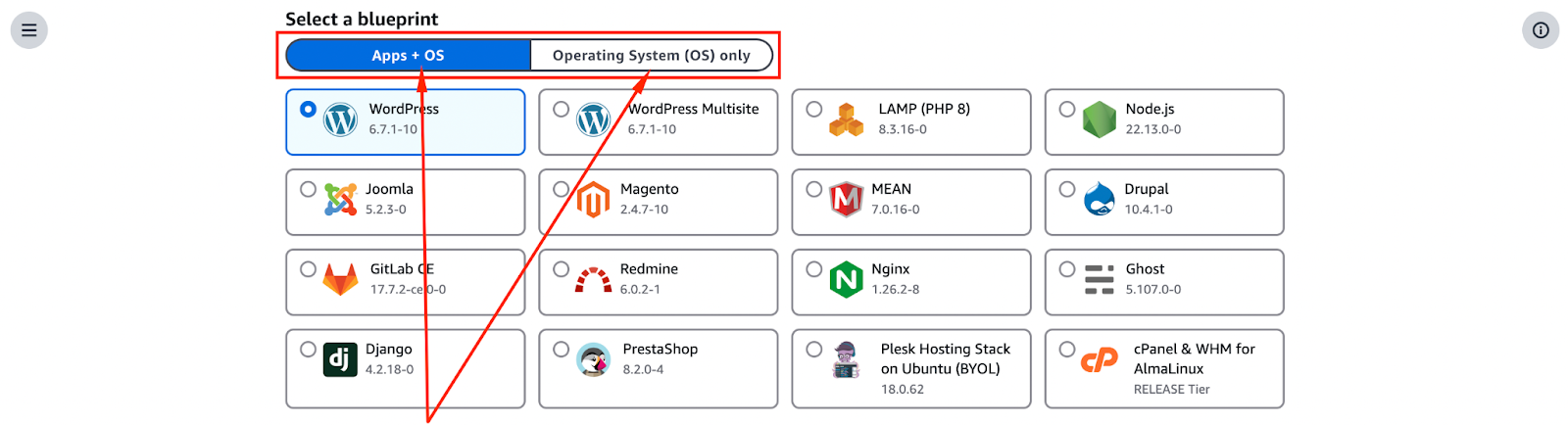Click the Plesk 18.0.62 version text
This screenshot has height=425, width=1568.
tap(903, 390)
